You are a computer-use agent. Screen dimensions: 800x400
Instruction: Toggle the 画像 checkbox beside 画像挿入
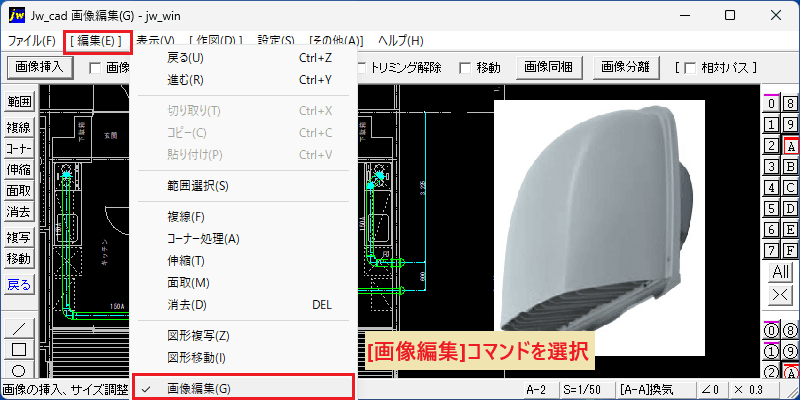tap(94, 67)
